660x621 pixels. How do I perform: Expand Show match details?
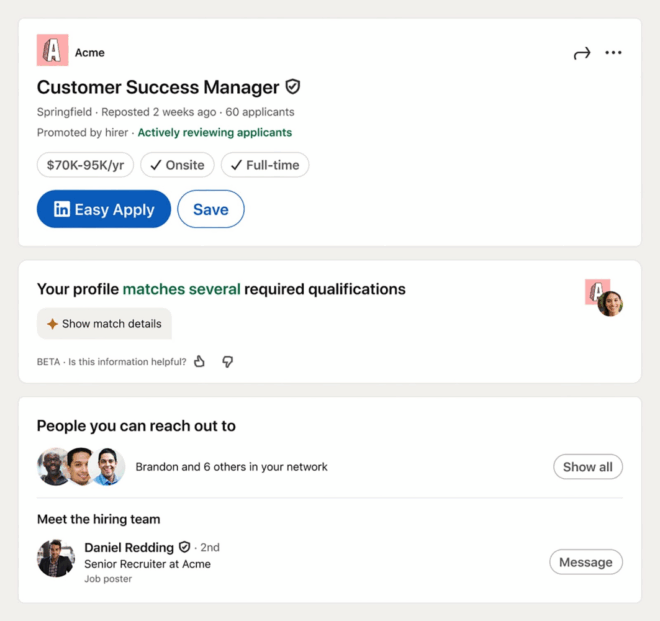[x=104, y=324]
